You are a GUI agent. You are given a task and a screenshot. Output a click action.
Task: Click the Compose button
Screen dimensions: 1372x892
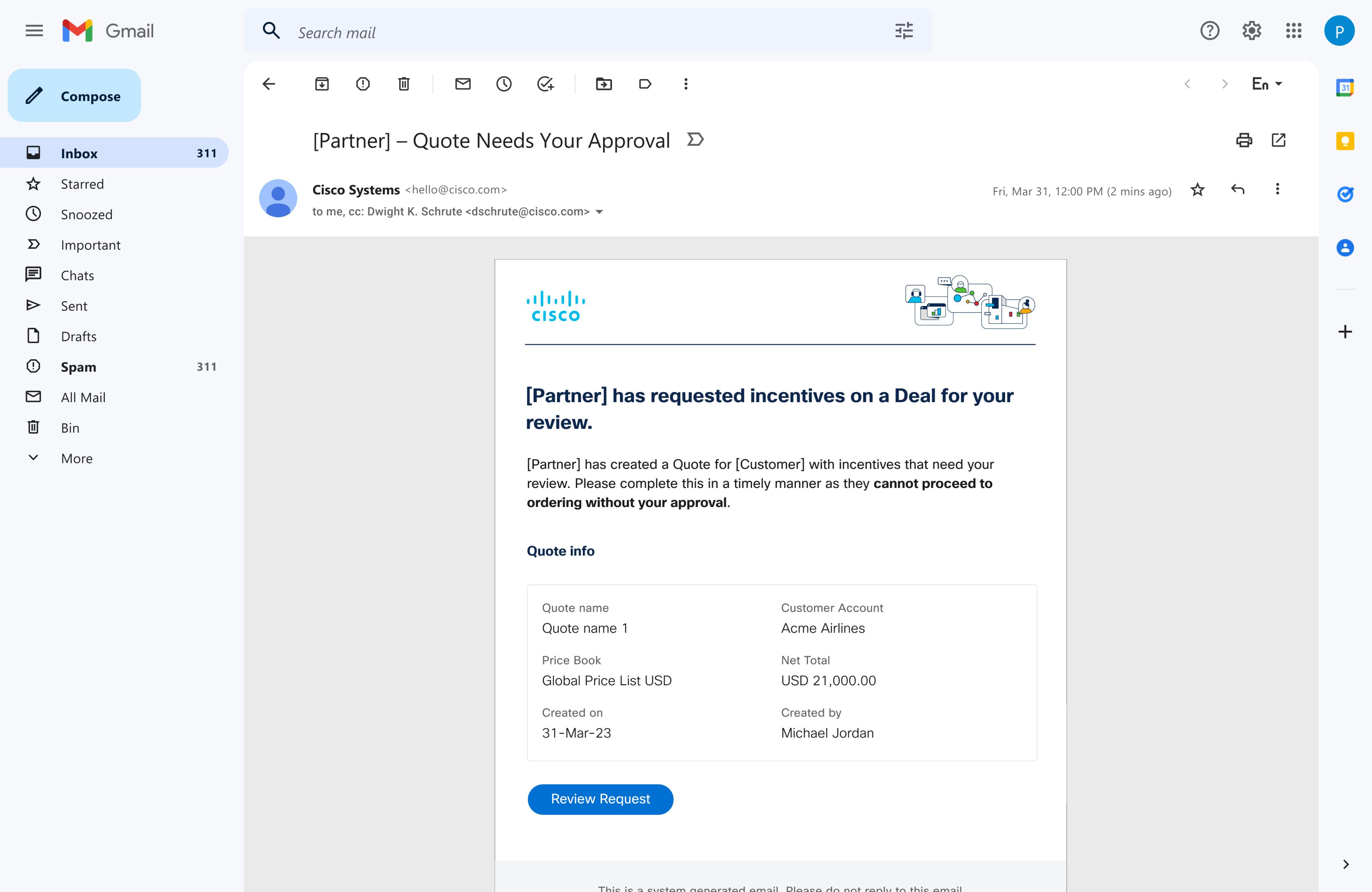point(74,96)
